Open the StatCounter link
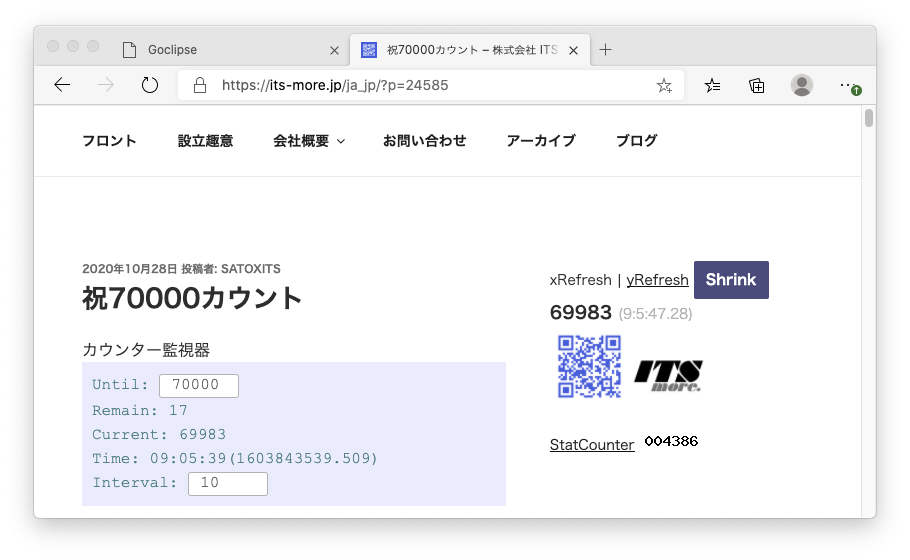910x560 pixels. click(592, 445)
